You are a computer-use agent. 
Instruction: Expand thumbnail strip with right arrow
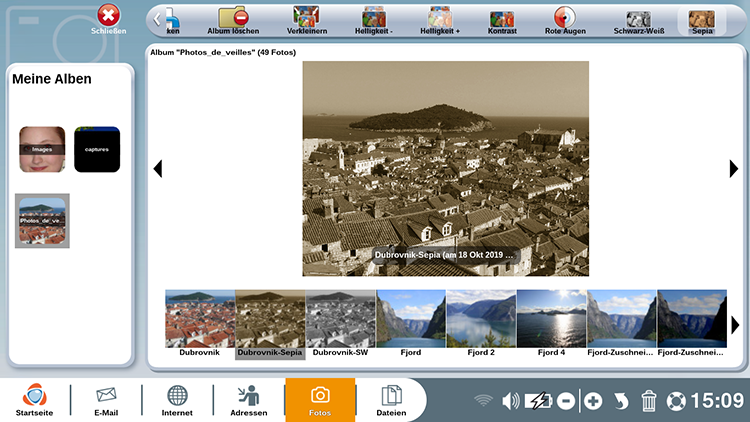(735, 325)
